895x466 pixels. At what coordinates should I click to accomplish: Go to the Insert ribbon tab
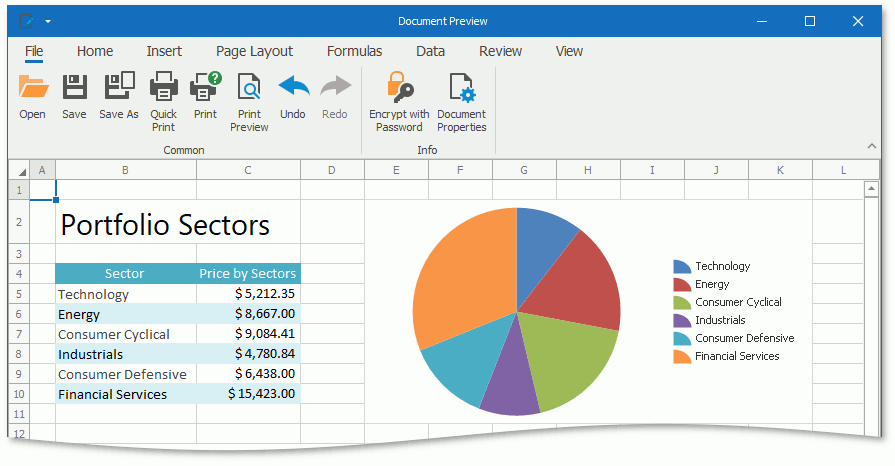[164, 51]
